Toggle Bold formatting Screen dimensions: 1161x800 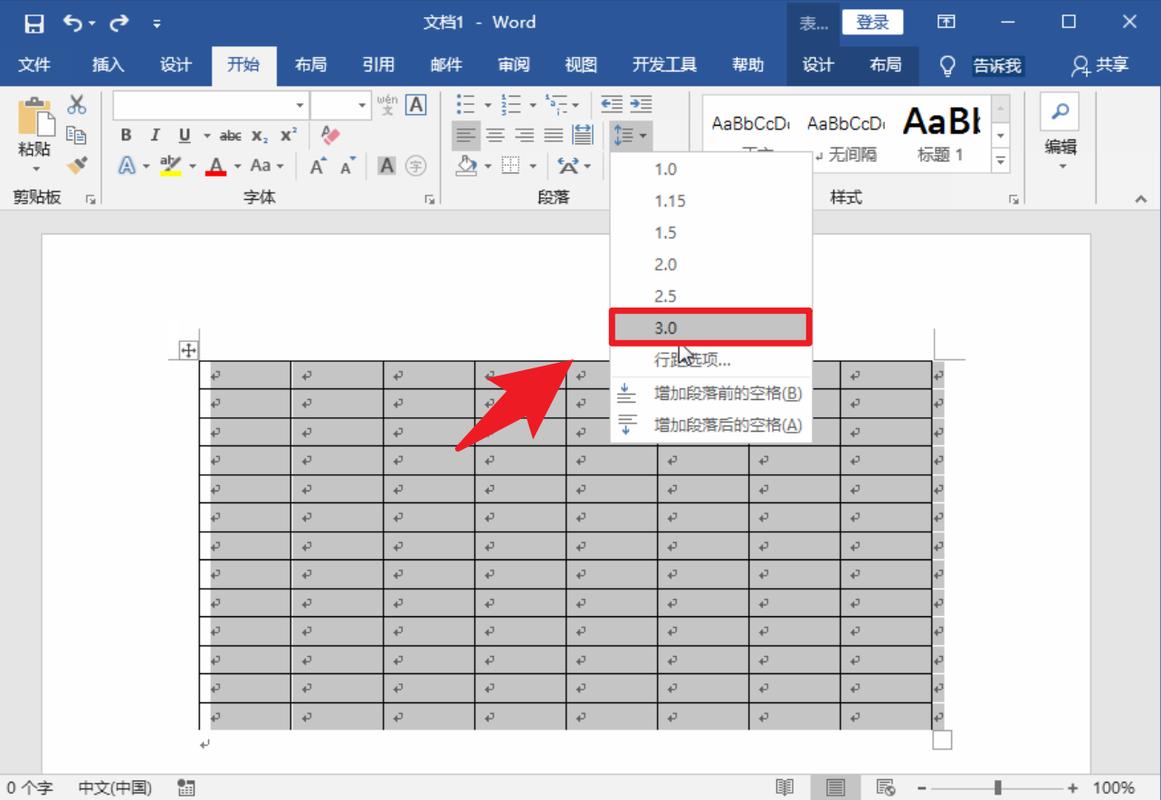pos(126,135)
